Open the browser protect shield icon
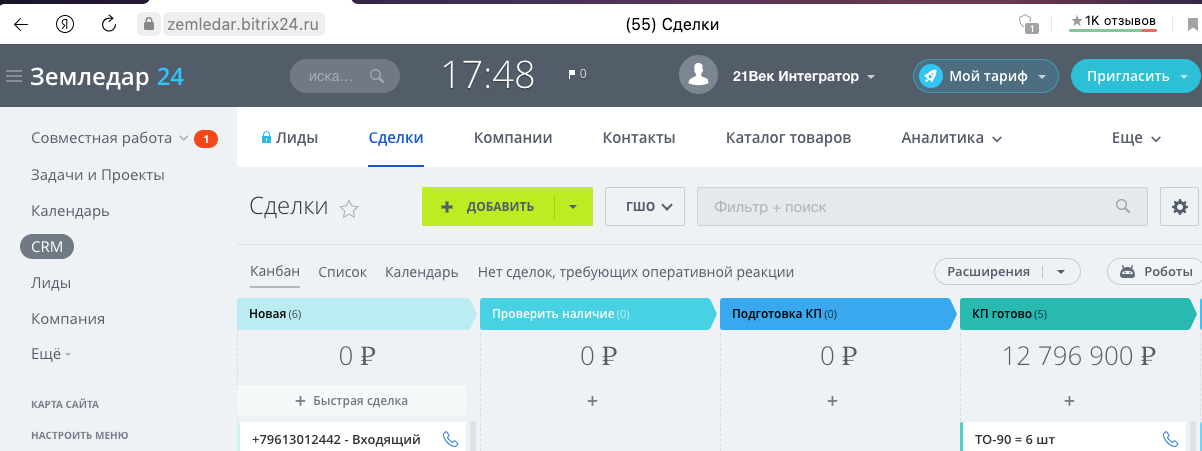 1027,23
